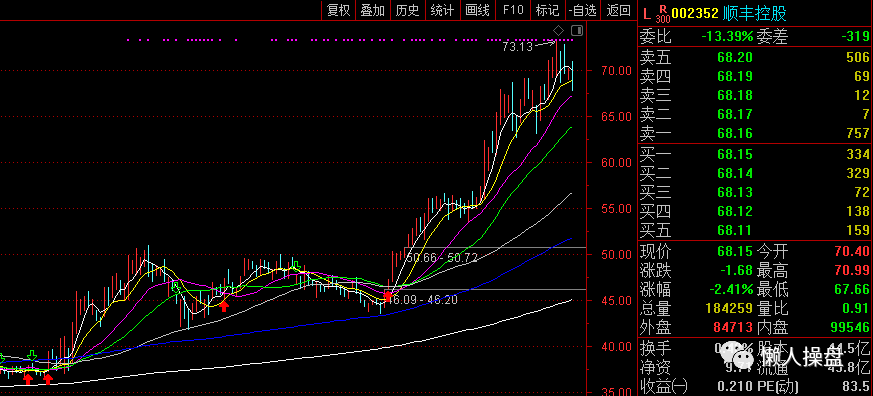Click stock code 002352
Screen dimensions: 873x396
pos(695,13)
